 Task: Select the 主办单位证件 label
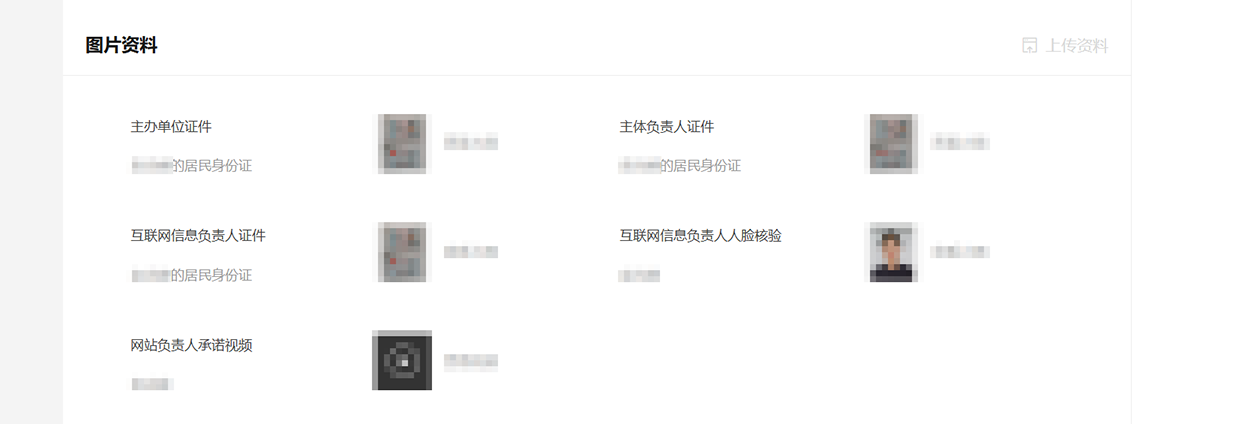pyautogui.click(x=171, y=127)
